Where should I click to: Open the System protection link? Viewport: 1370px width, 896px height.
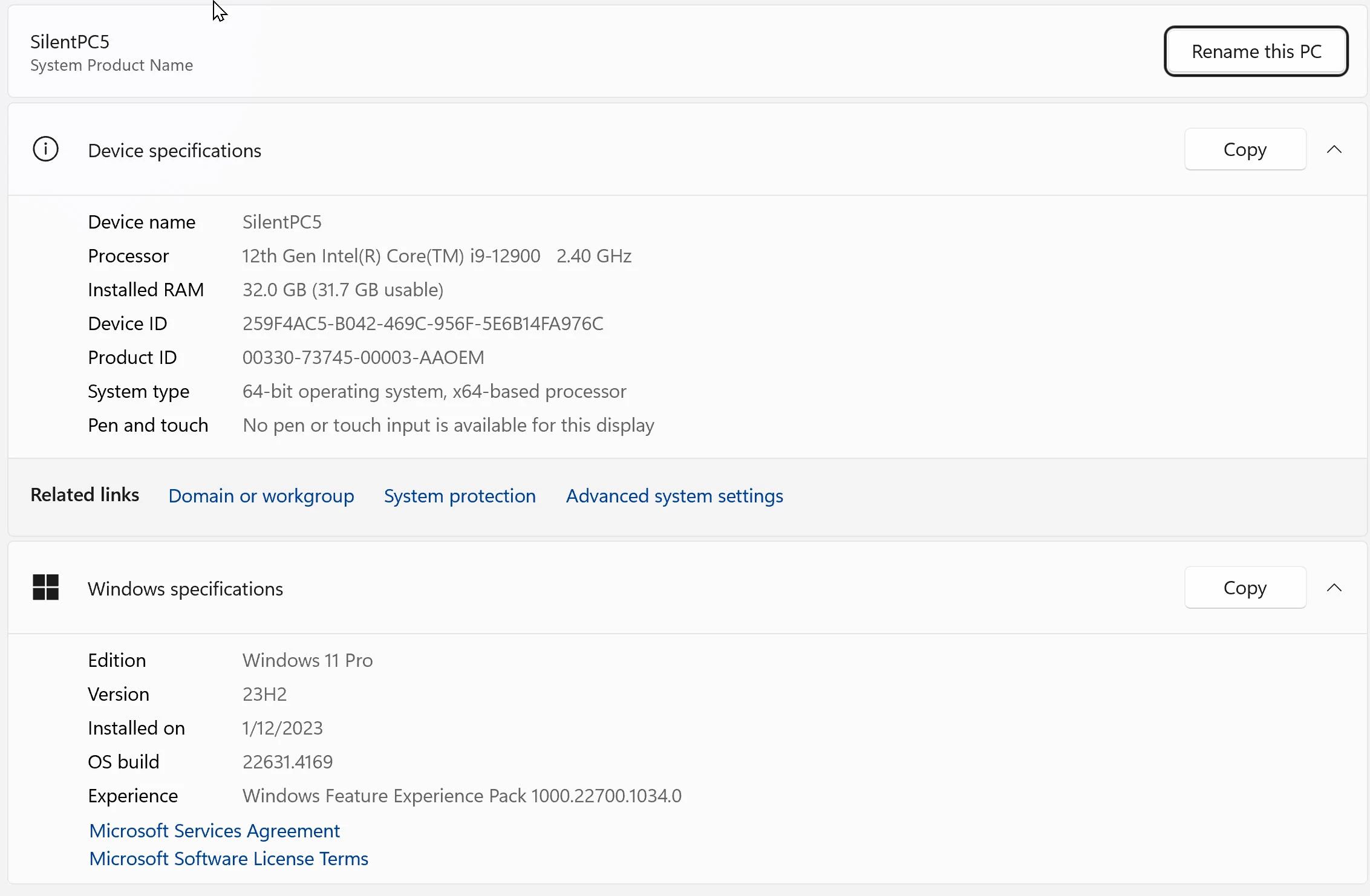tap(459, 496)
